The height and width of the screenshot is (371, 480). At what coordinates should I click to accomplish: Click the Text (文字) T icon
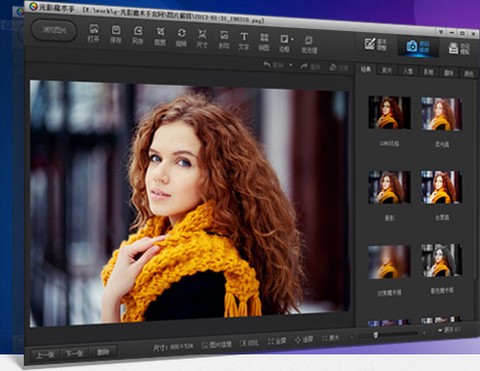coord(244,41)
